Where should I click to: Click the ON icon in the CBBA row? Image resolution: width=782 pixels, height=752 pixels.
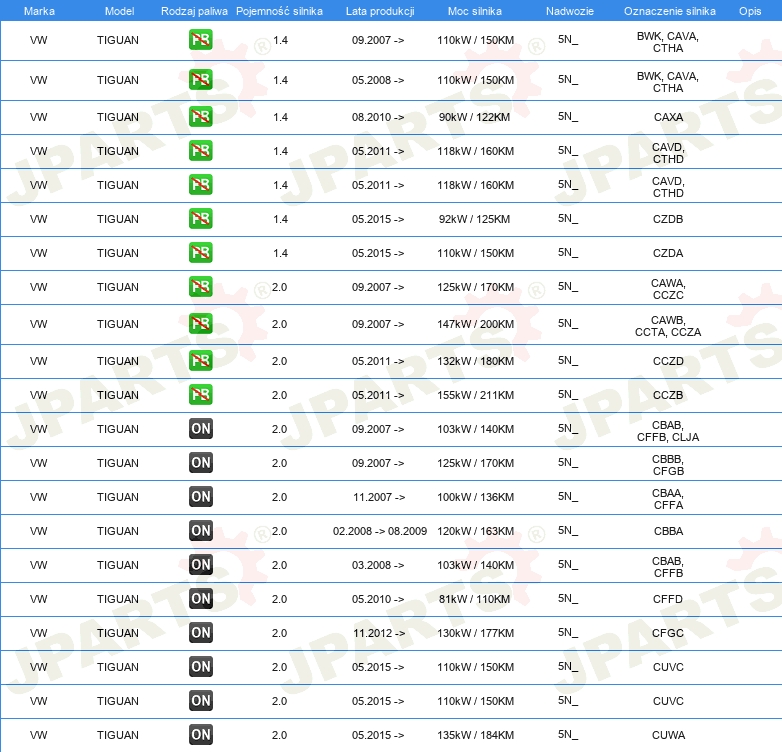click(x=200, y=531)
